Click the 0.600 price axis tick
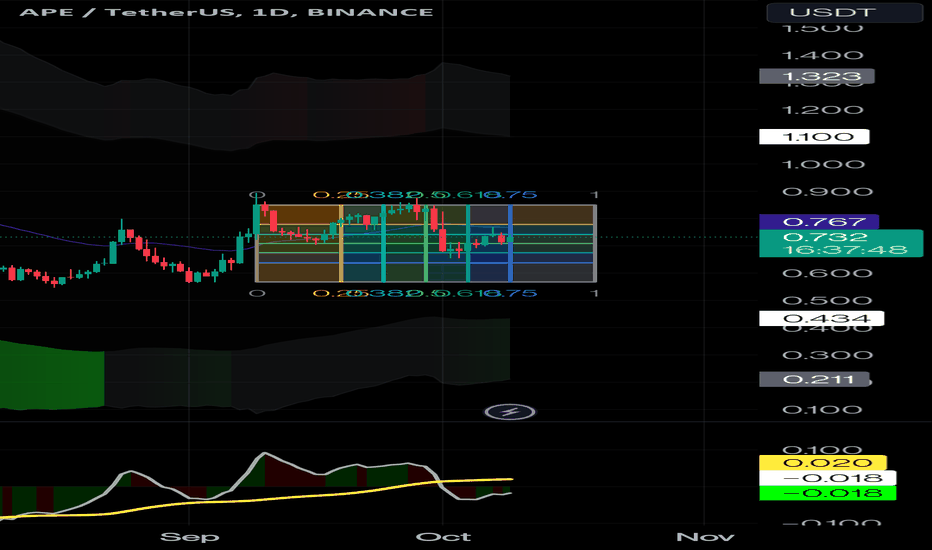The image size is (932, 550). 827,273
